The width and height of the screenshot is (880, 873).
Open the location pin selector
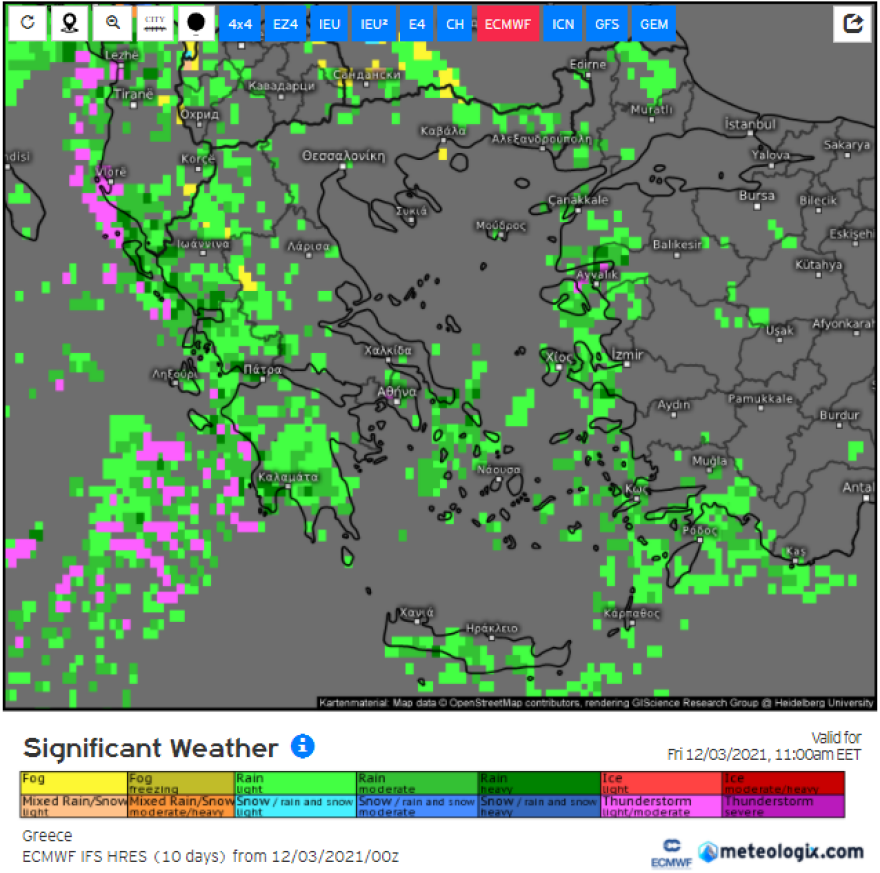(69, 23)
